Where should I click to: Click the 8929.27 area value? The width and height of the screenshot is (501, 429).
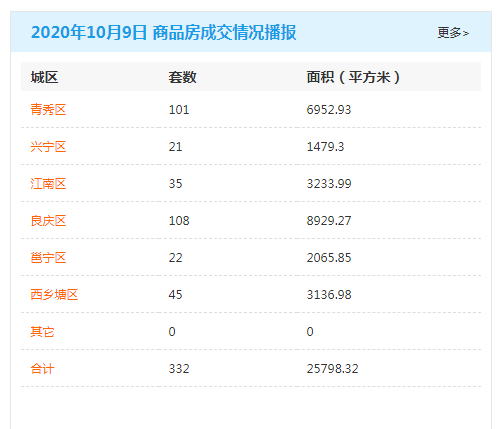point(329,221)
